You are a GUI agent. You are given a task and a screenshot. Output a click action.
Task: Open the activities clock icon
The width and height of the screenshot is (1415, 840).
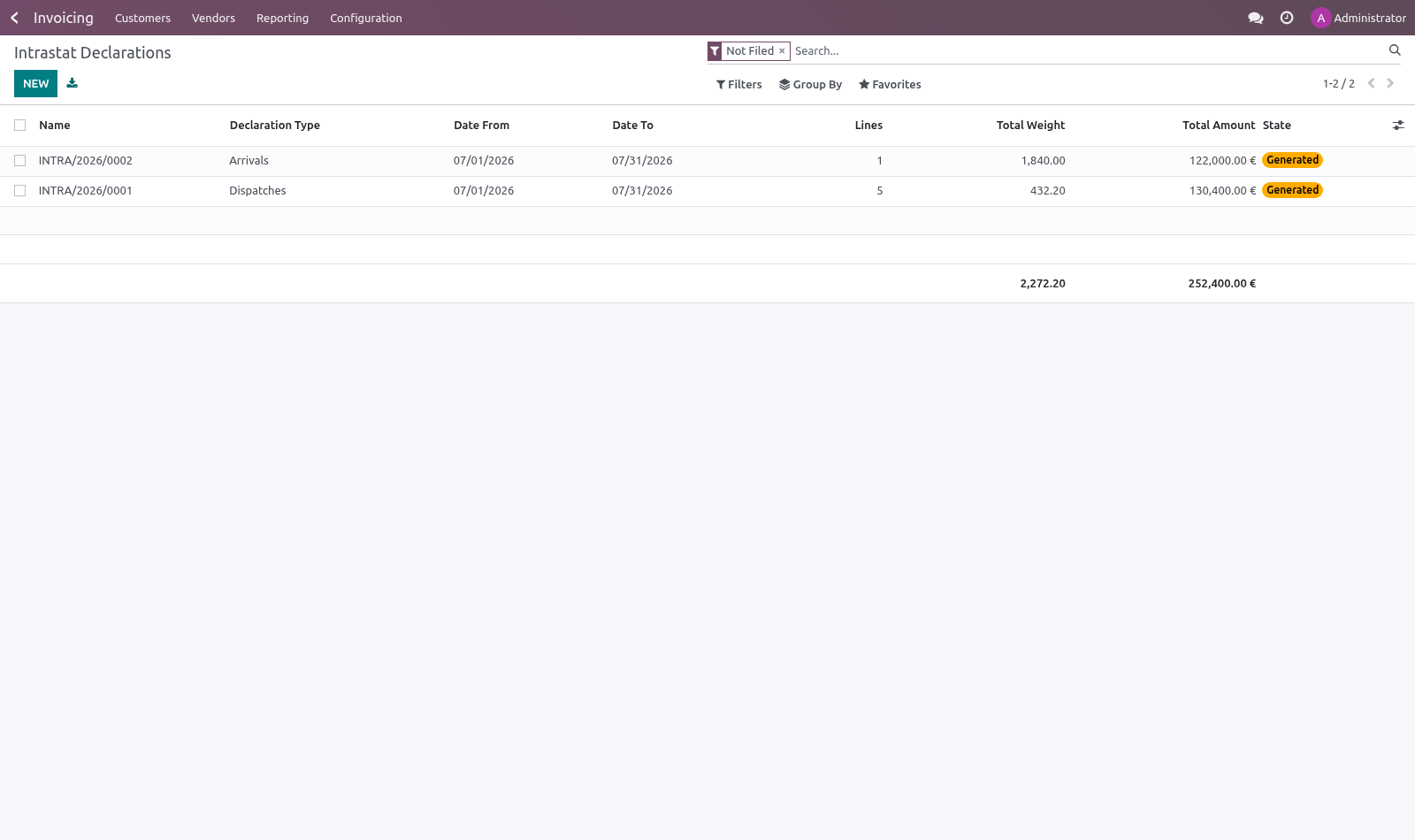pyautogui.click(x=1287, y=18)
